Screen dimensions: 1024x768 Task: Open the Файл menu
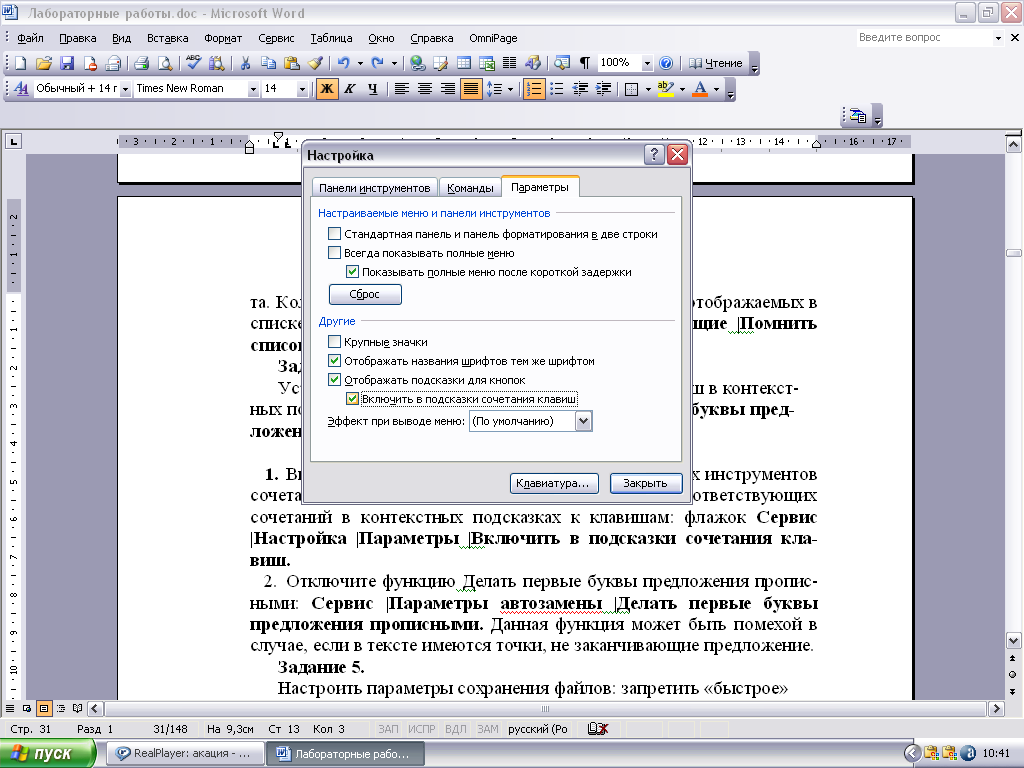pyautogui.click(x=30, y=38)
